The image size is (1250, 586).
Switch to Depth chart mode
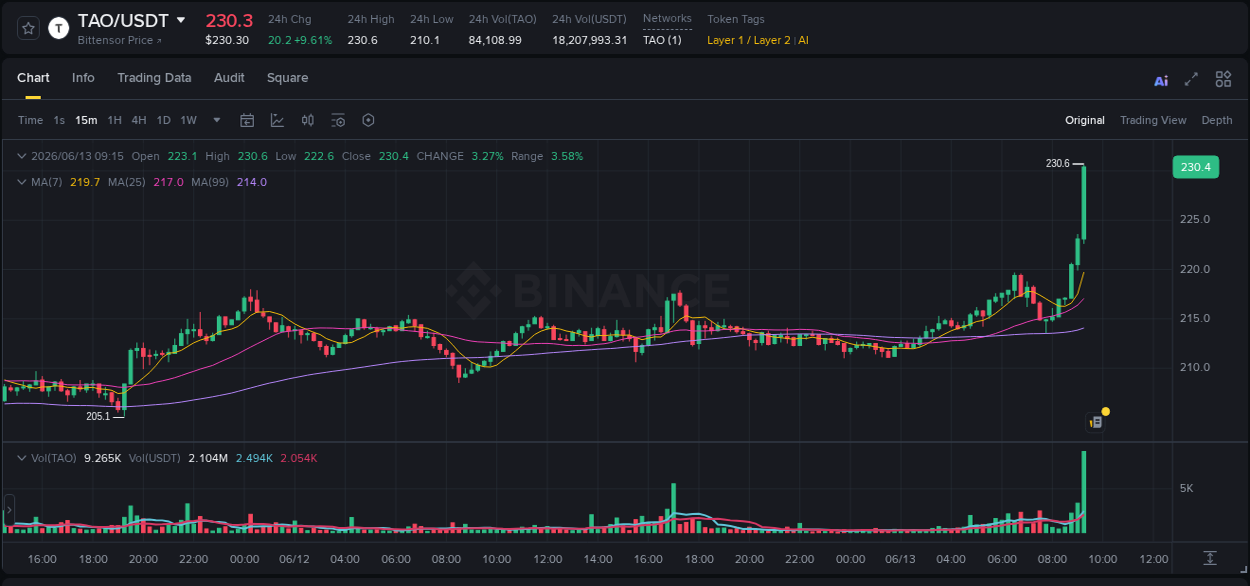tap(1217, 120)
